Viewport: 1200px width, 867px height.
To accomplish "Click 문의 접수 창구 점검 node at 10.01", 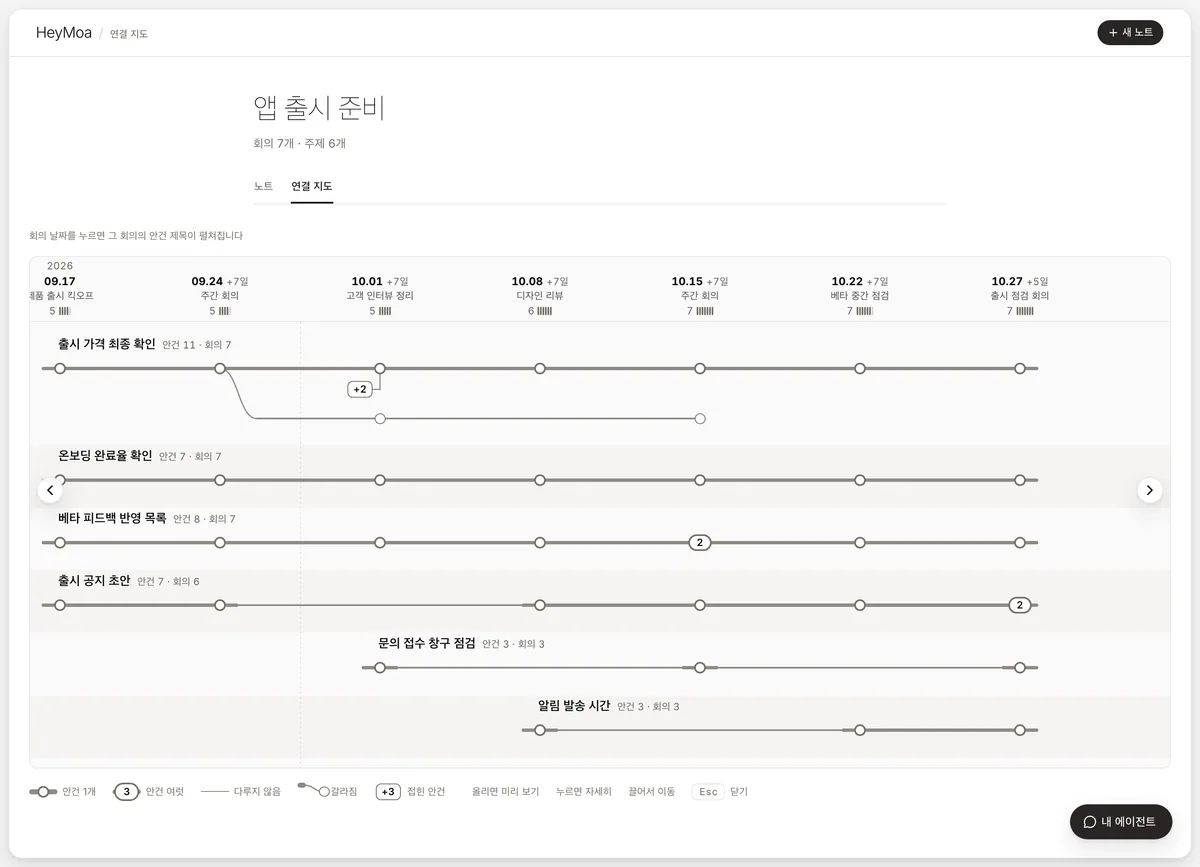I will click(380, 667).
